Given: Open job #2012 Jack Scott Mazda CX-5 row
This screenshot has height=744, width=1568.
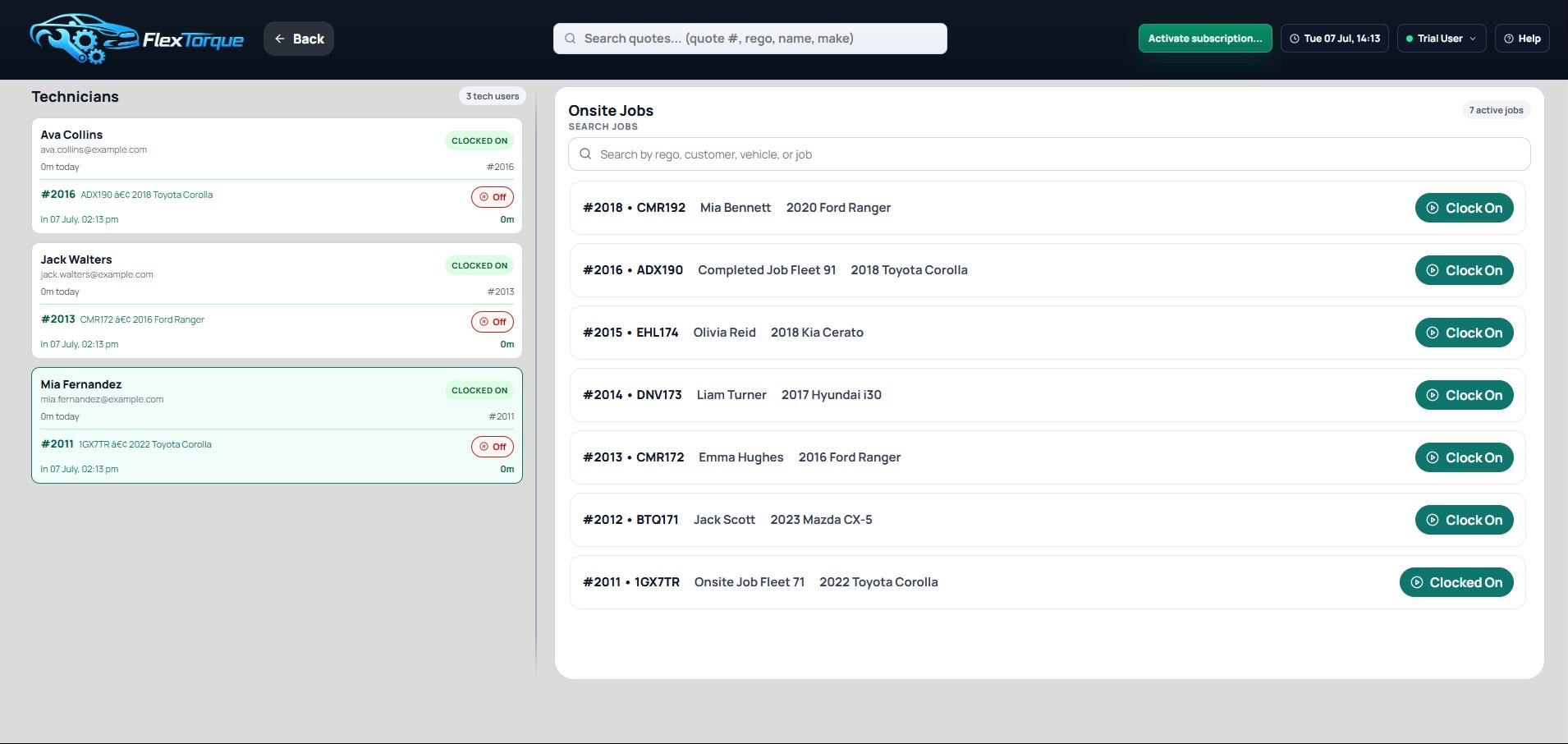Looking at the screenshot, I should coord(1048,520).
